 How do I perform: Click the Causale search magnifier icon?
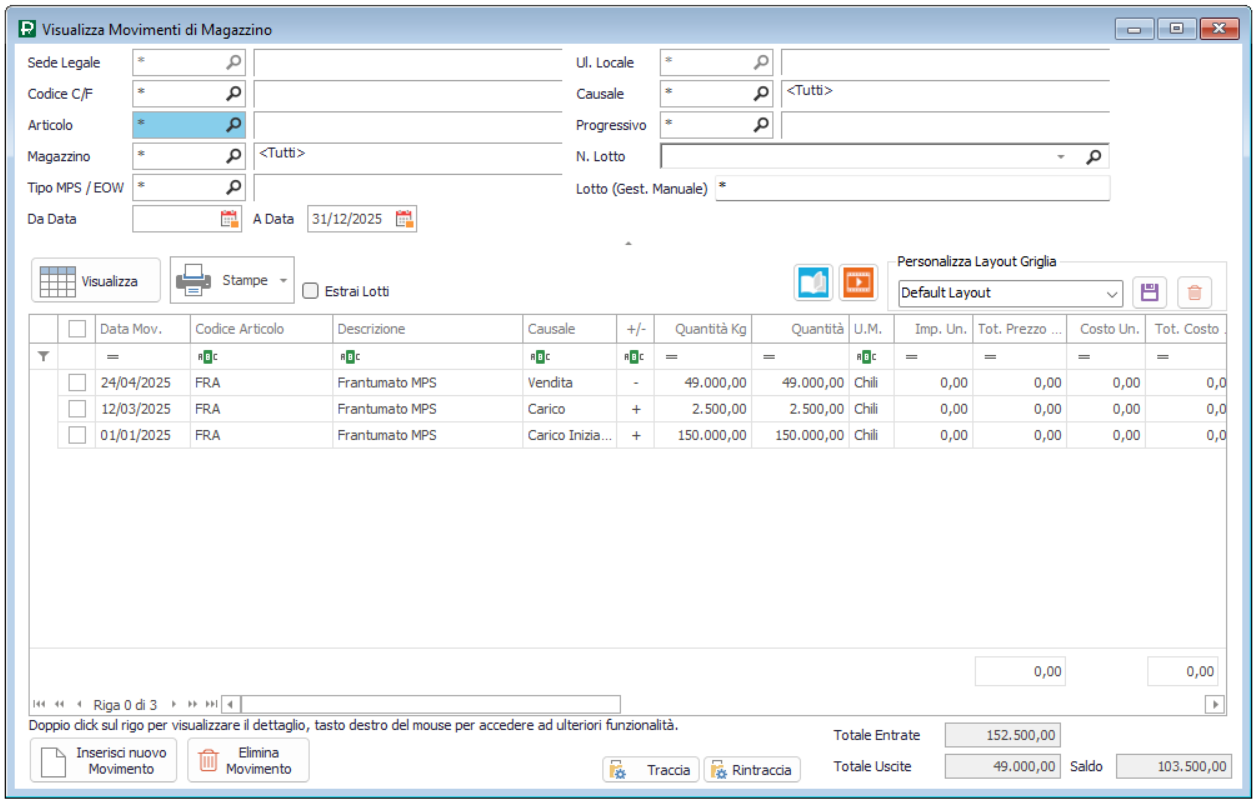point(761,94)
